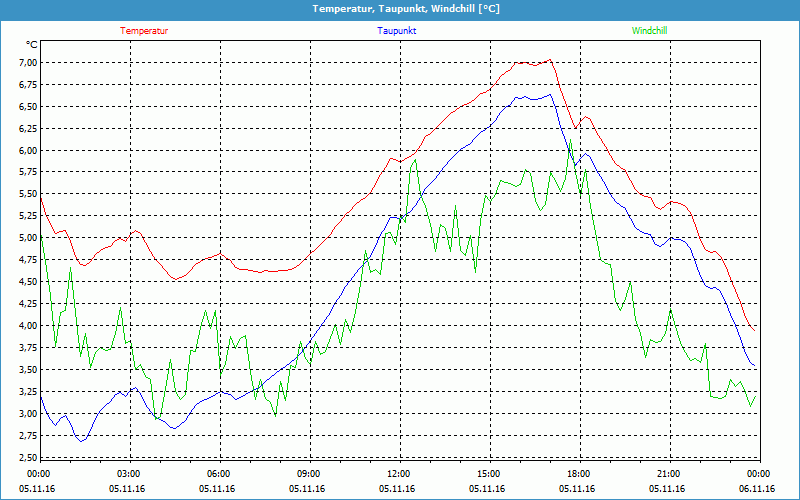The height and width of the screenshot is (500, 800).
Task: Click the 18:00 time axis marker
Action: click(x=578, y=474)
